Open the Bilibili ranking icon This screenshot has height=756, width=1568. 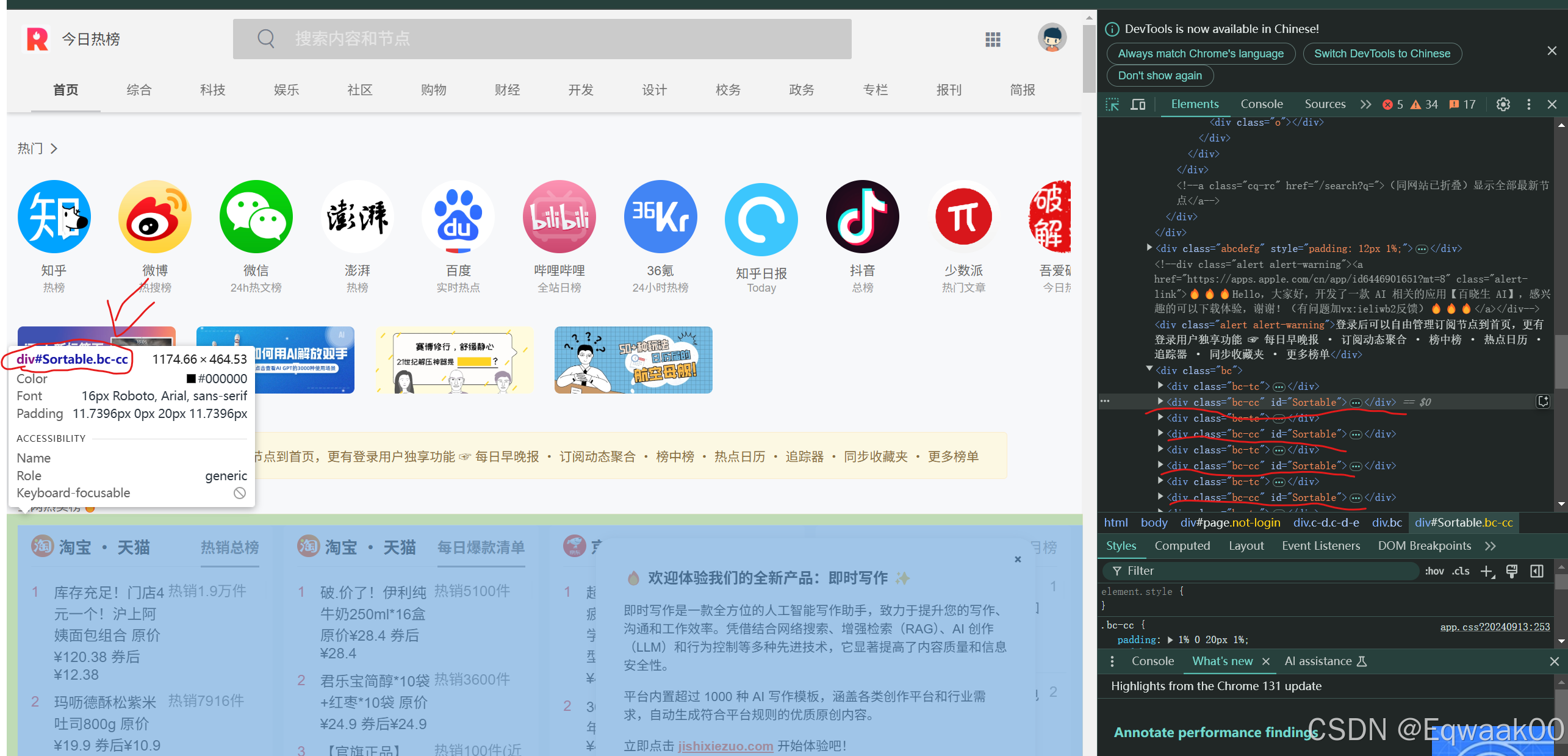tap(559, 217)
